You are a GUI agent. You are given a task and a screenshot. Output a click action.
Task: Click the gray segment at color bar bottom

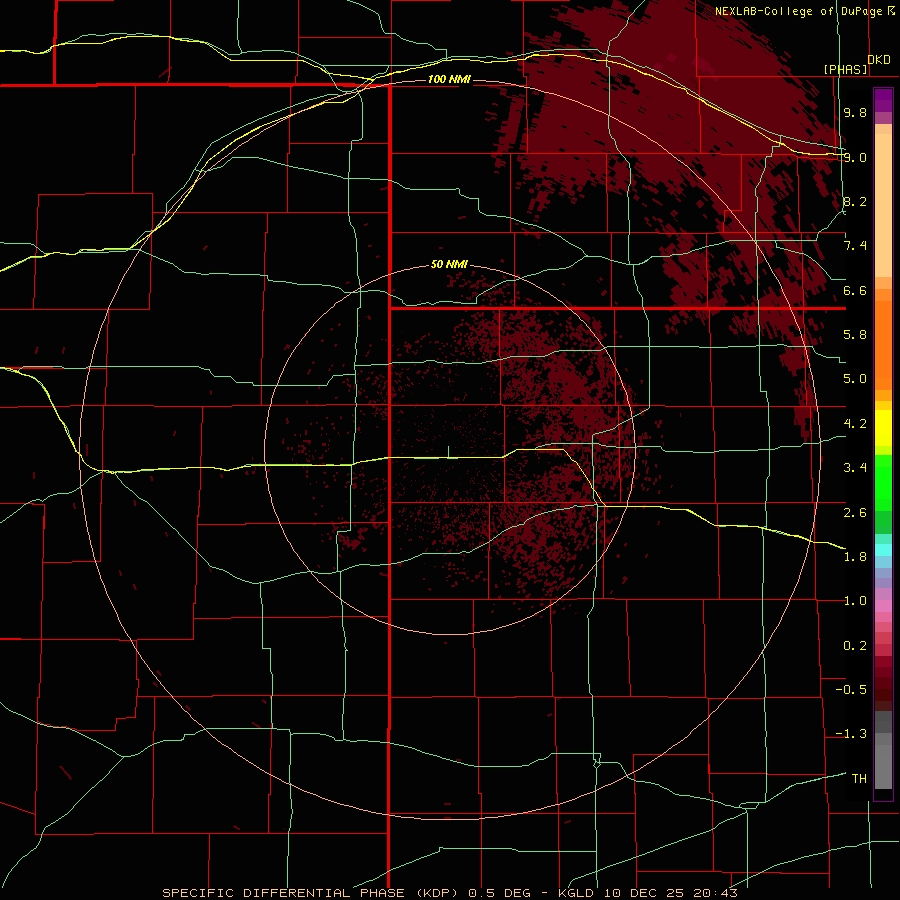click(x=883, y=752)
